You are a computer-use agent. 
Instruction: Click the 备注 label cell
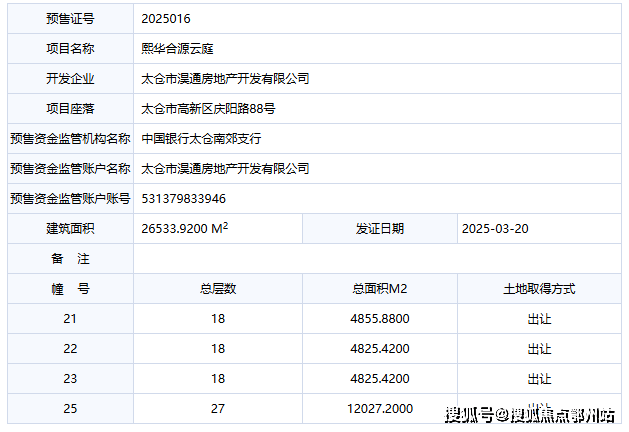coord(70,259)
